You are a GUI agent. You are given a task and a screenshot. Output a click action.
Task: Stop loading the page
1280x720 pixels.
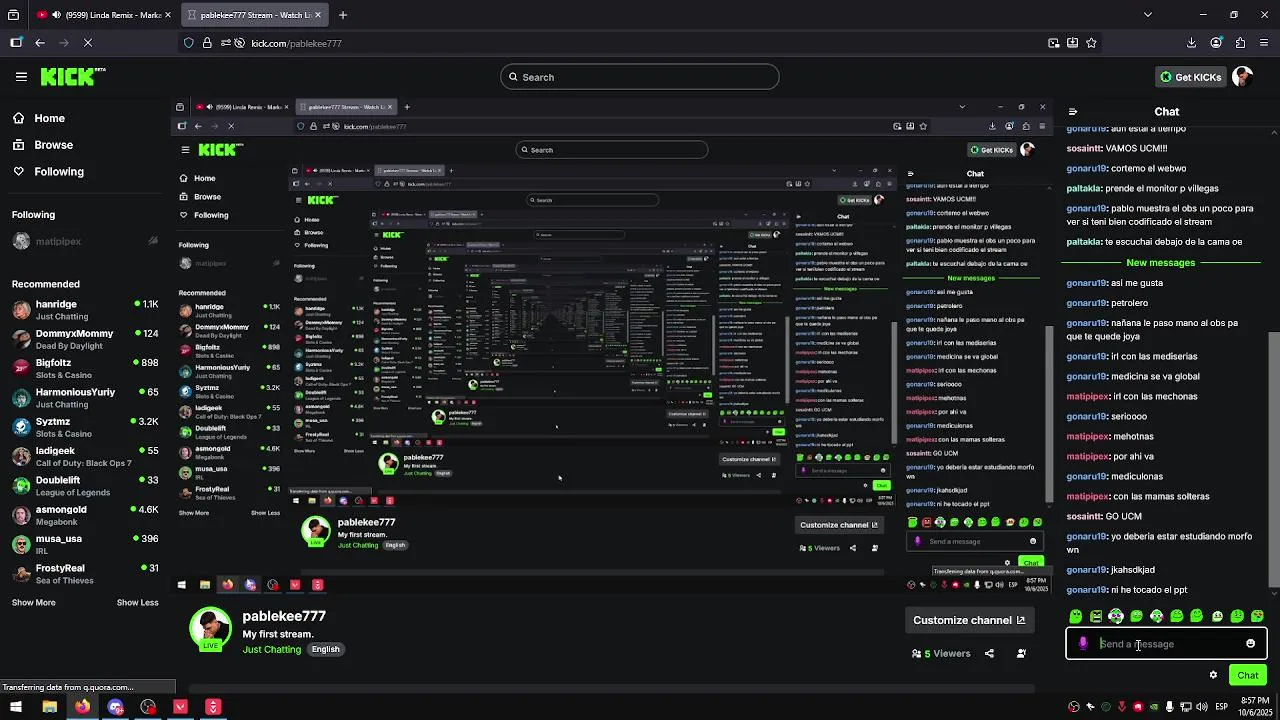(87, 43)
